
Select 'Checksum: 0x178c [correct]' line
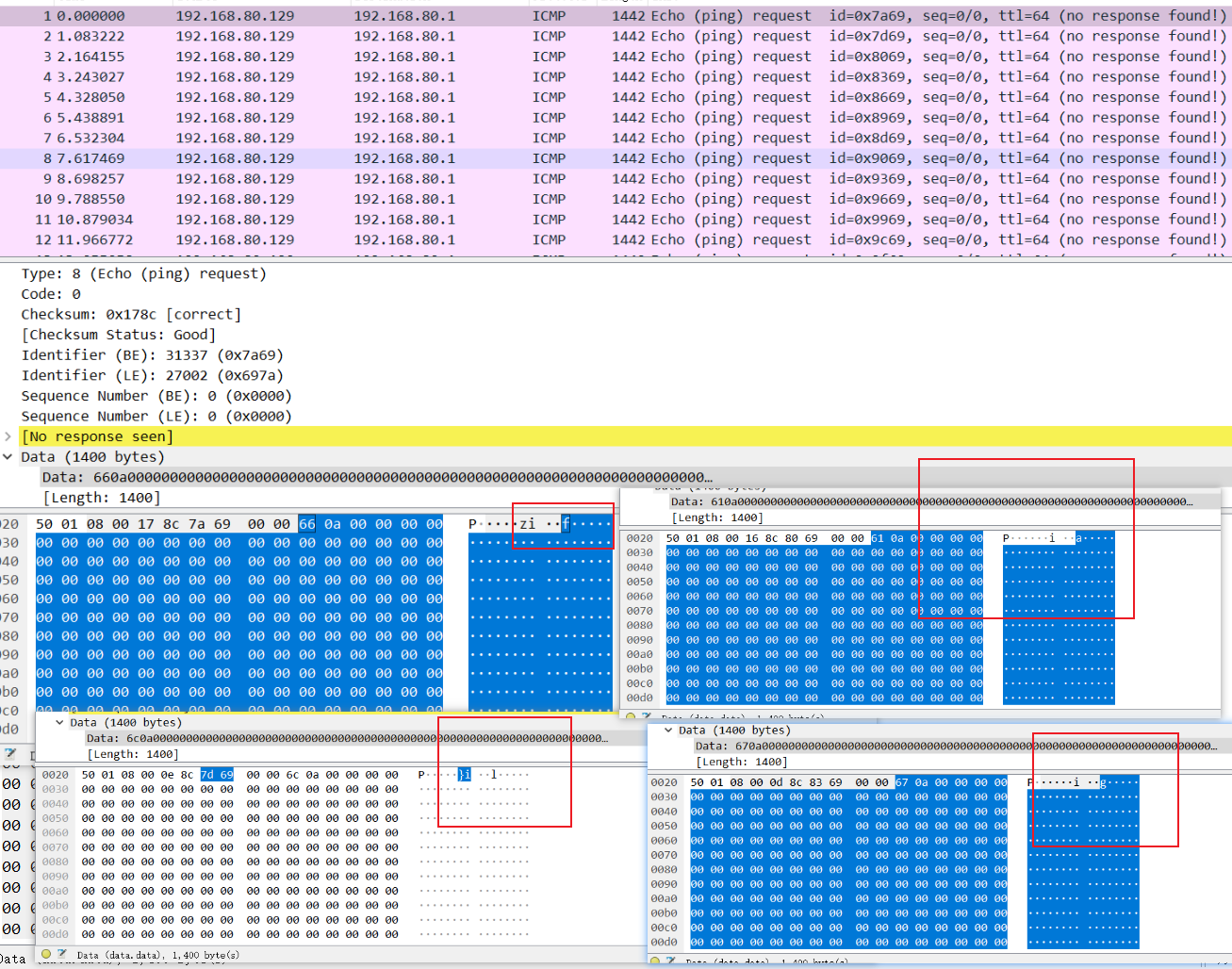coord(131,315)
